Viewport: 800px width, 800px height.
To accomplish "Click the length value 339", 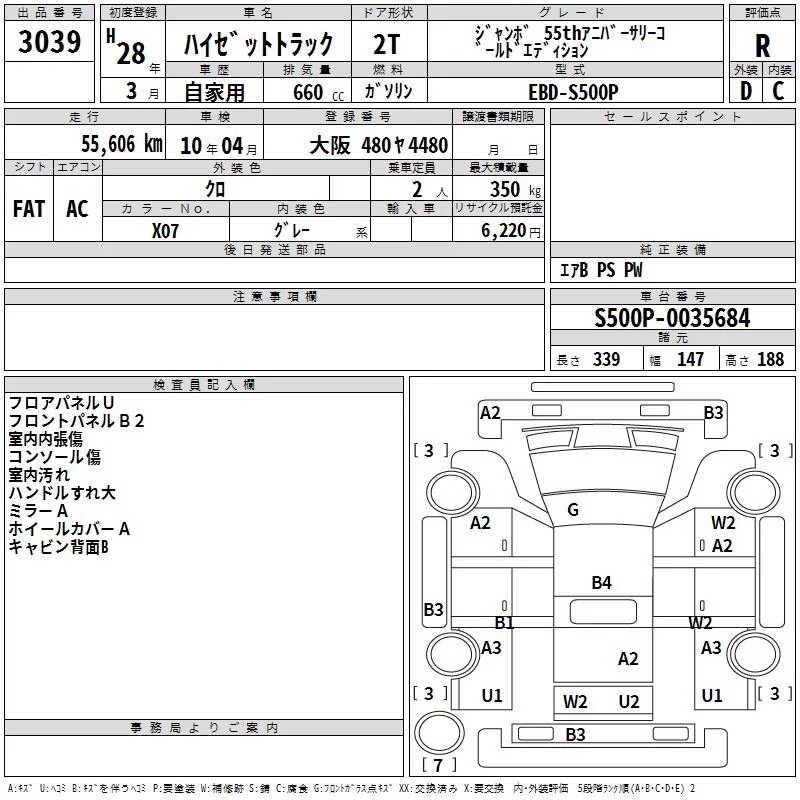I will click(606, 359).
